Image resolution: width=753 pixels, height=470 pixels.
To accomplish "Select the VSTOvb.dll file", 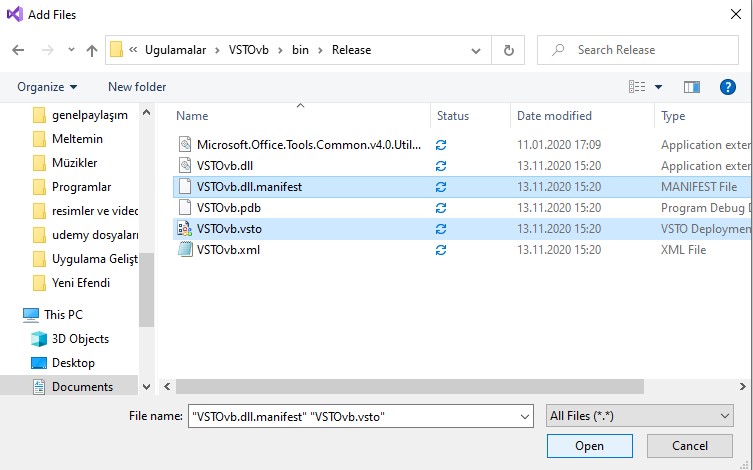I will (225, 166).
